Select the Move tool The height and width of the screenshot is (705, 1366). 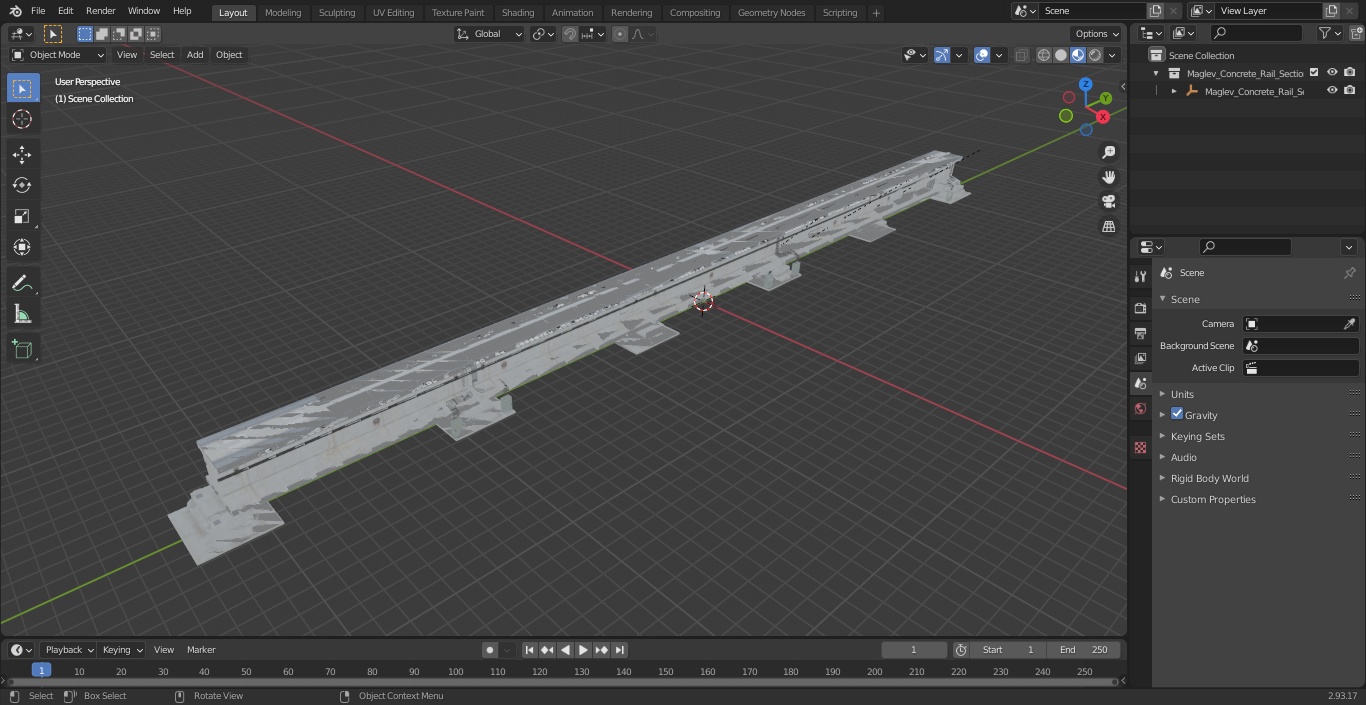22,155
